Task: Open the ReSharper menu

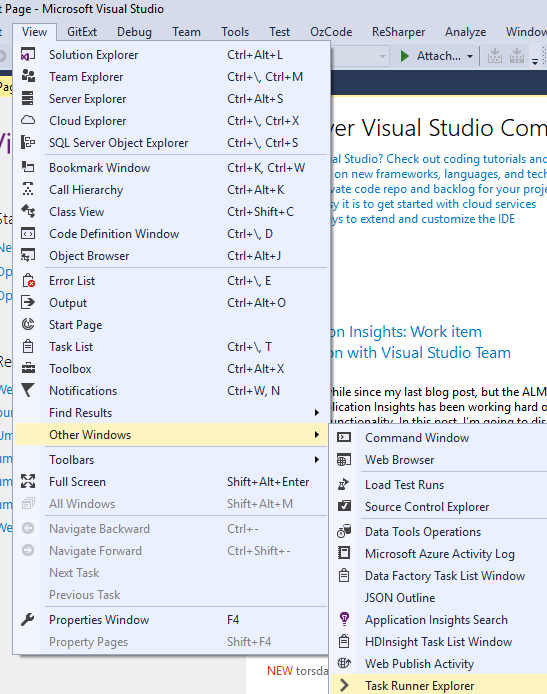Action: [x=398, y=32]
